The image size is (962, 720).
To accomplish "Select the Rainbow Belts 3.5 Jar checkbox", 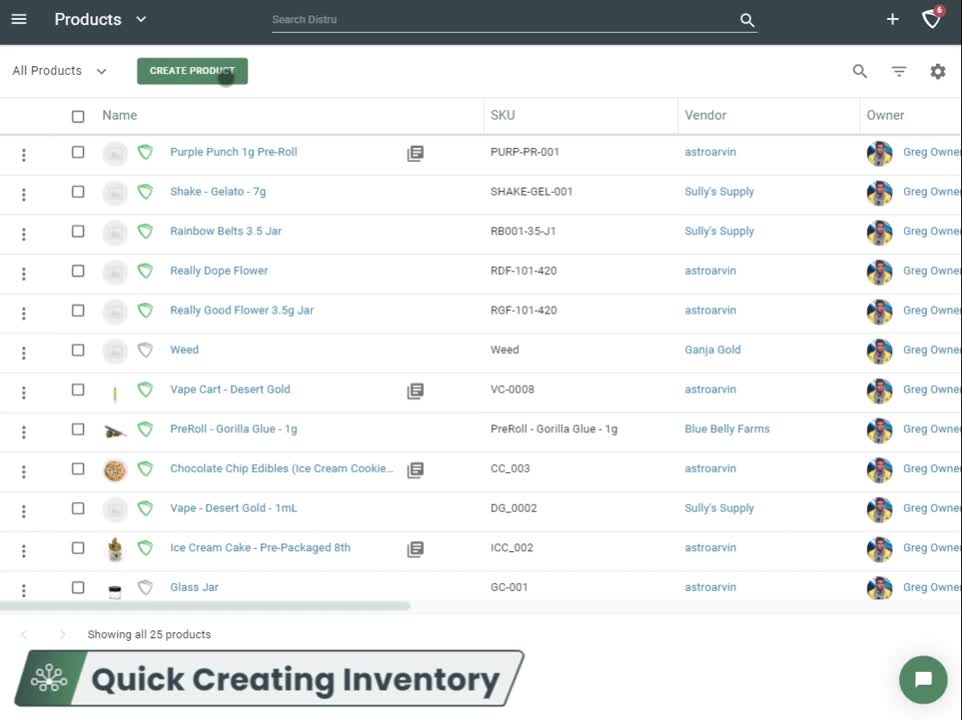I will pos(78,231).
